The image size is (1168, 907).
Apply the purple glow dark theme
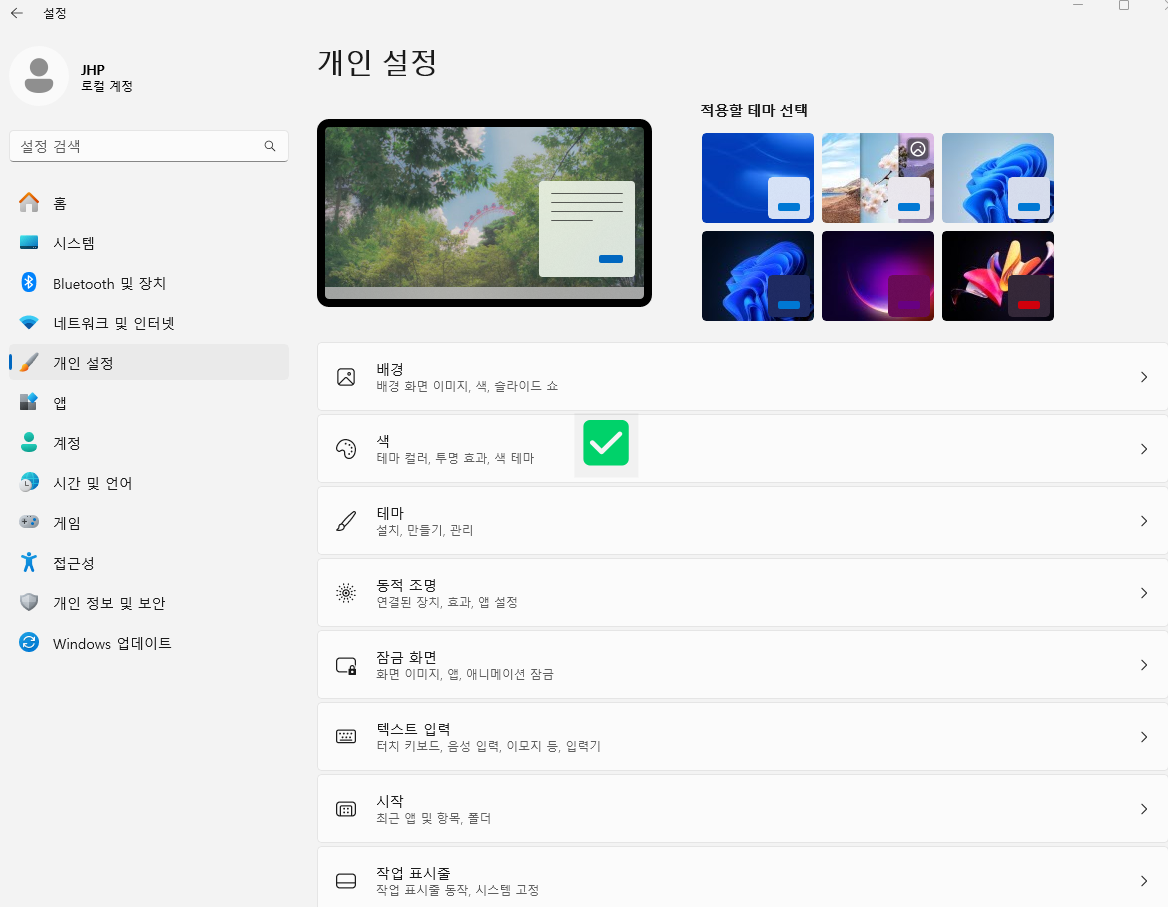(877, 276)
